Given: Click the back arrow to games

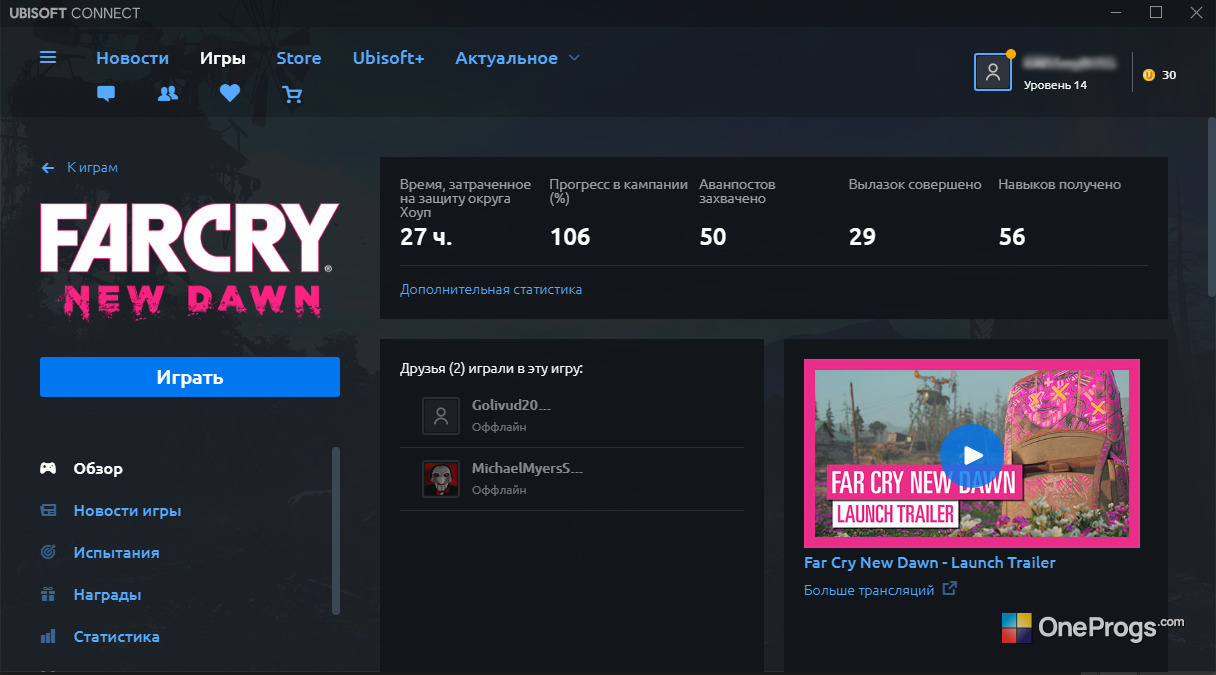Looking at the screenshot, I should (x=47, y=168).
